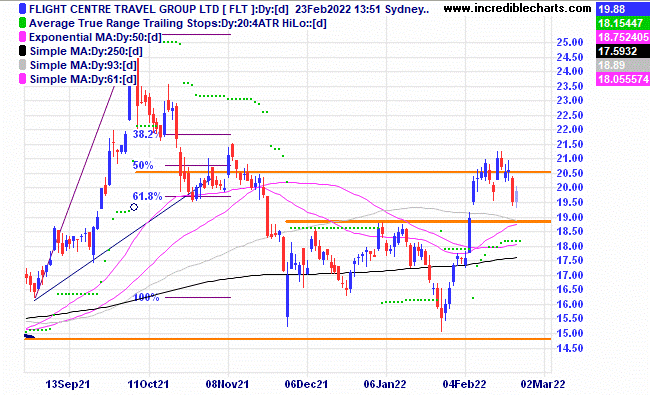
Task: Click the 25.00 price axis label
Action: click(570, 42)
